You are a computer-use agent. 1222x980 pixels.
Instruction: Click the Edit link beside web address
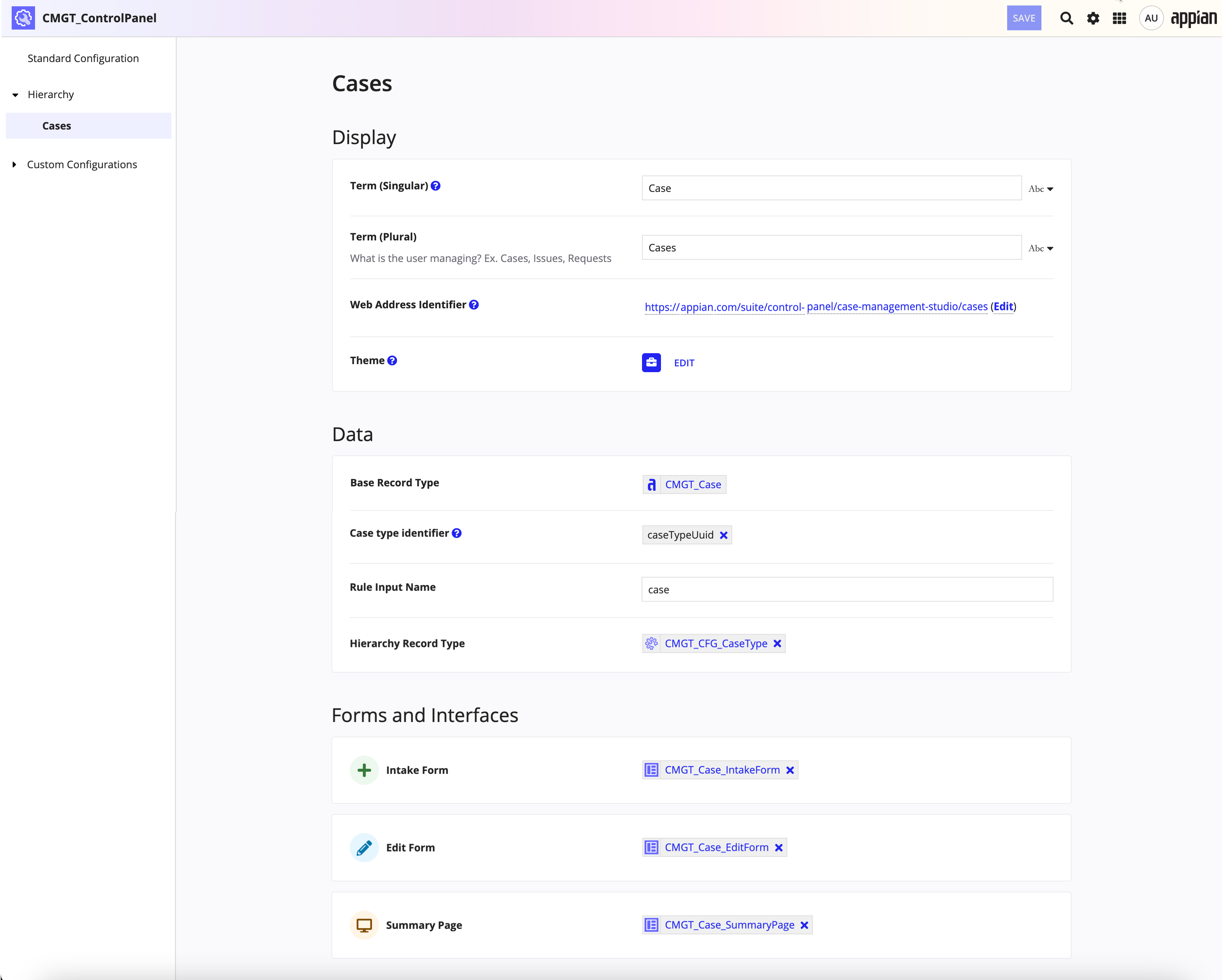(1003, 306)
